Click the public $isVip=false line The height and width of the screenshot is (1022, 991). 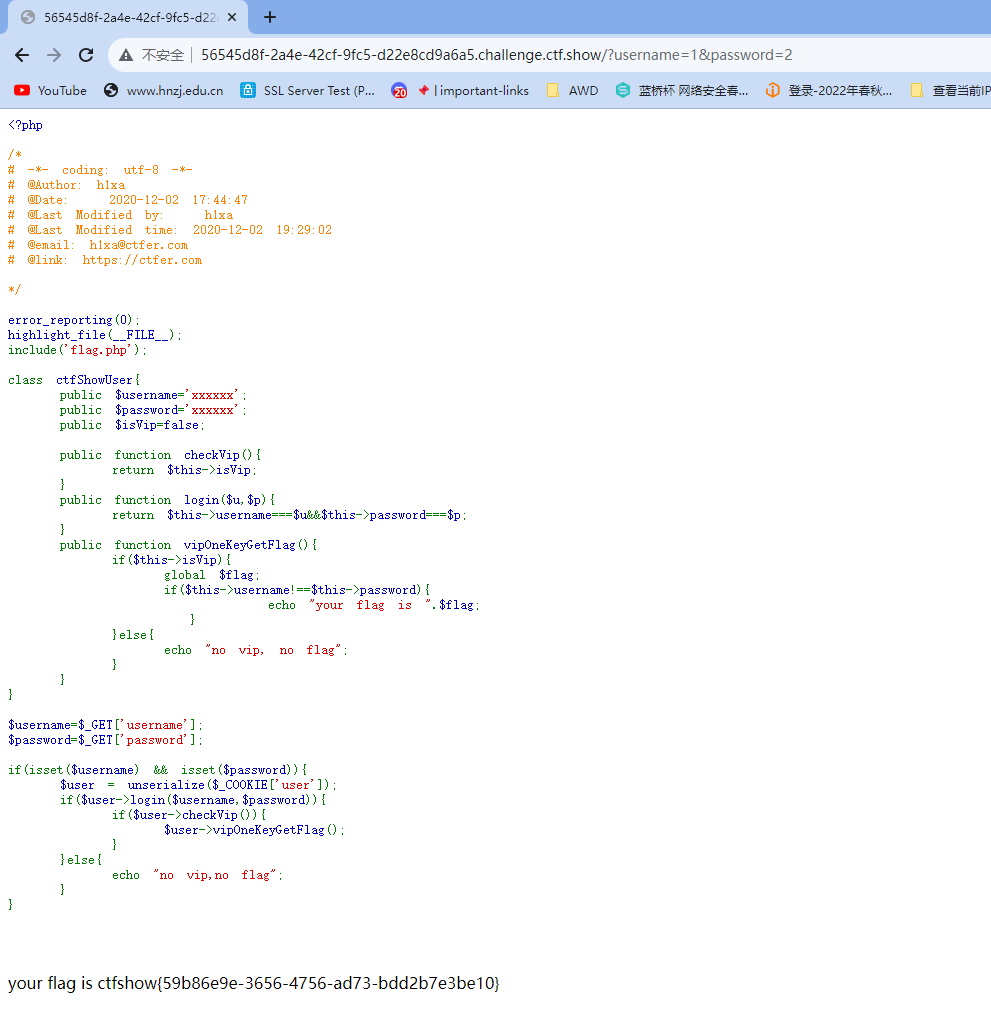(x=132, y=425)
